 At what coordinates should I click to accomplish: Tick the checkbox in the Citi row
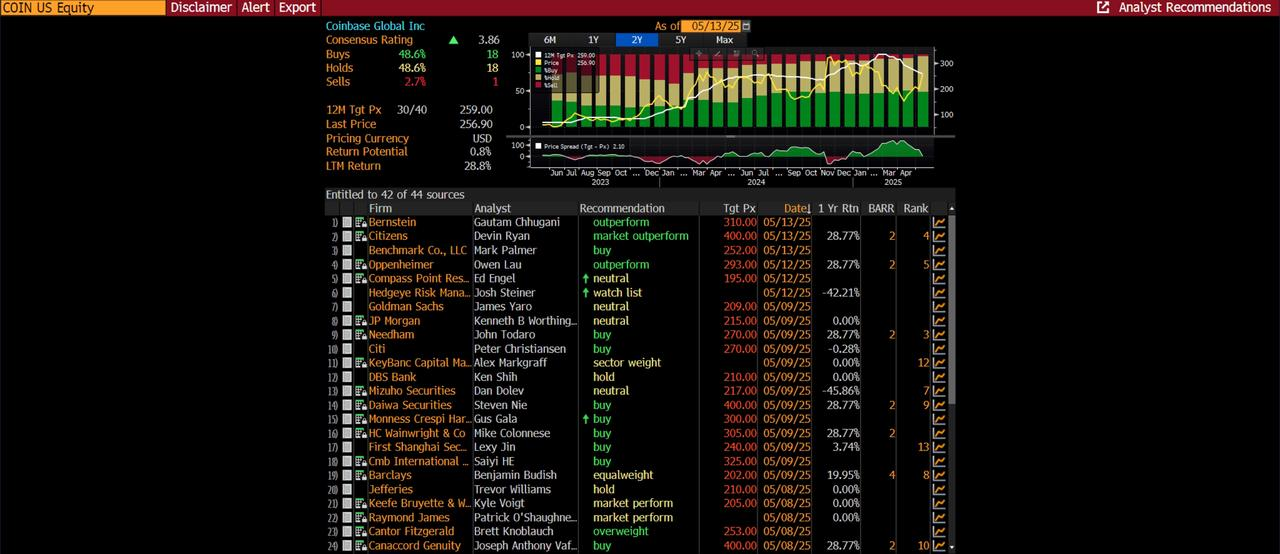347,349
